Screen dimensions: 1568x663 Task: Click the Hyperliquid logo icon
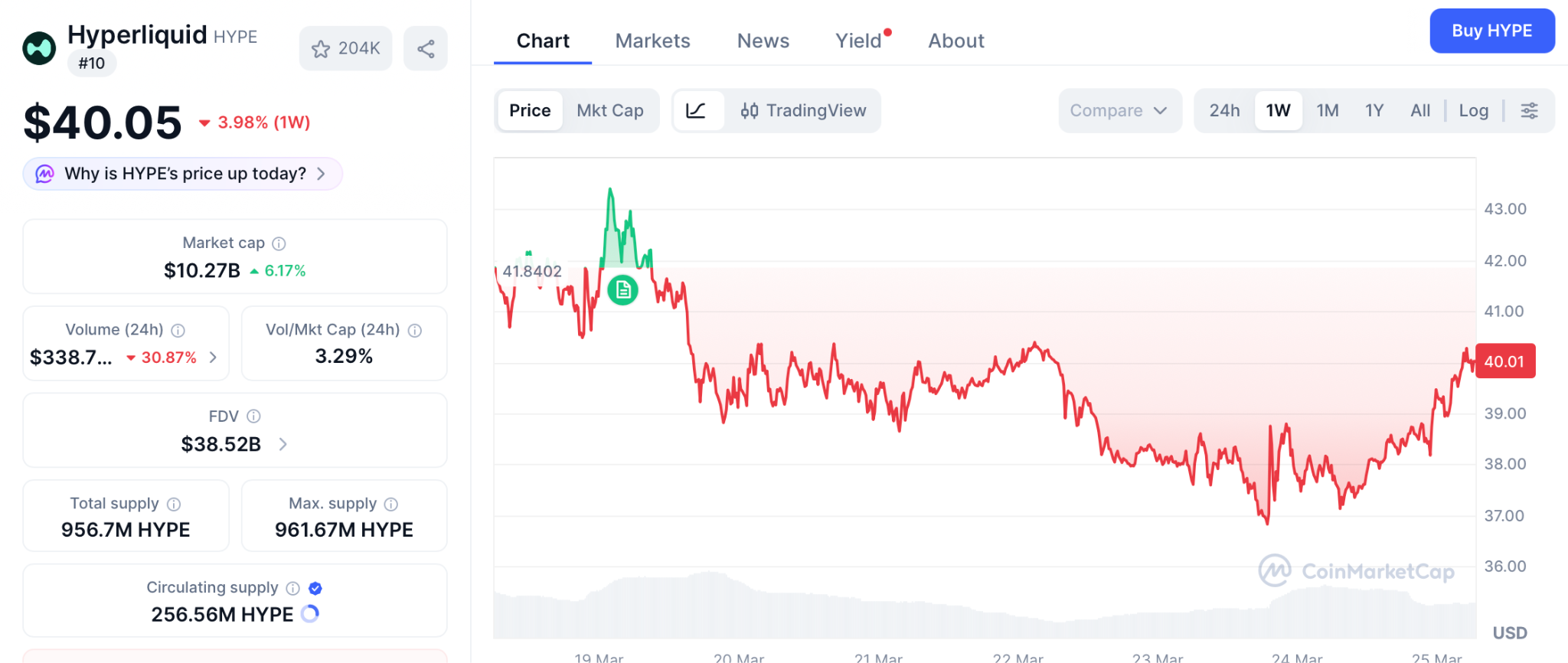[39, 48]
